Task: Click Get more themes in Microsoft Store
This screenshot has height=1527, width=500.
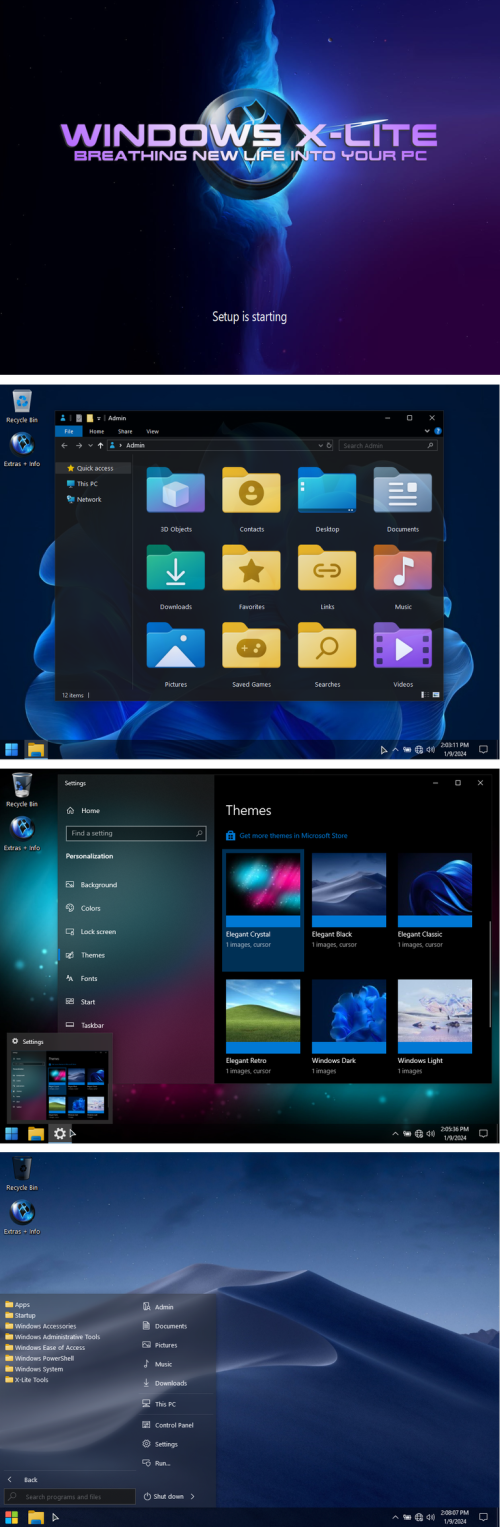Action: pyautogui.click(x=287, y=835)
